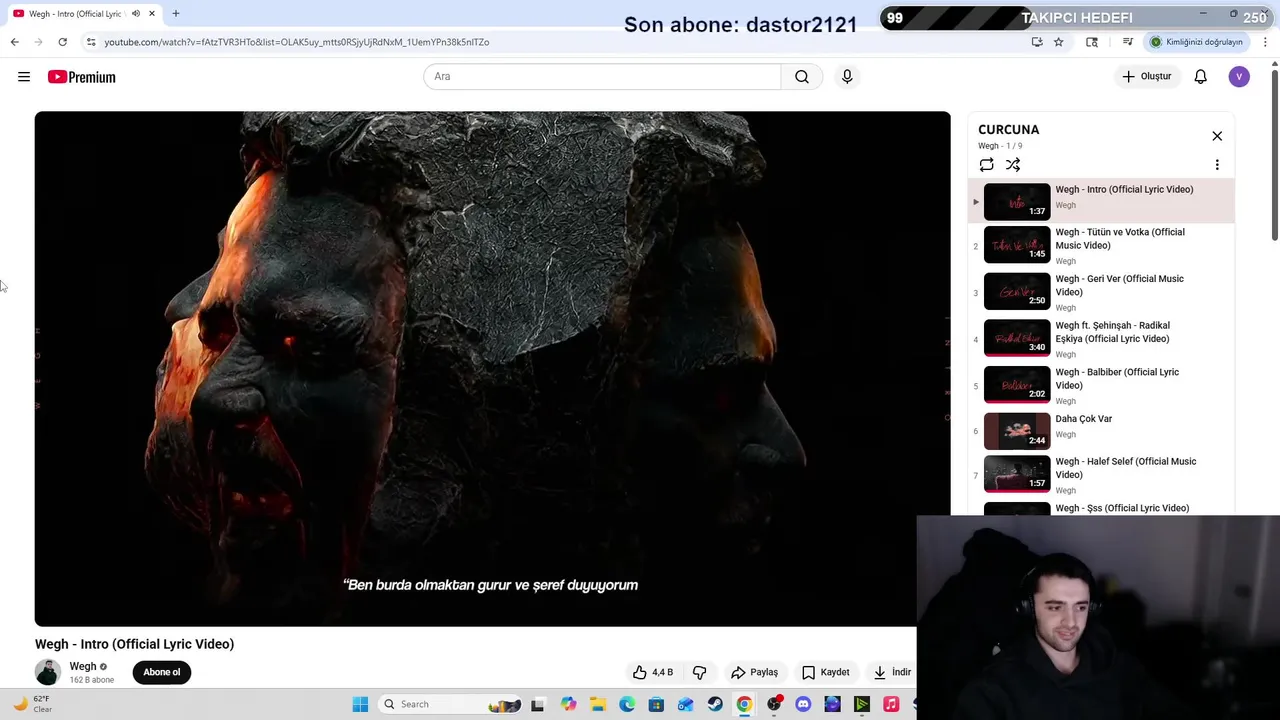Screen dimensions: 1280x720
Task: Open Windows Start menu
Action: [360, 704]
